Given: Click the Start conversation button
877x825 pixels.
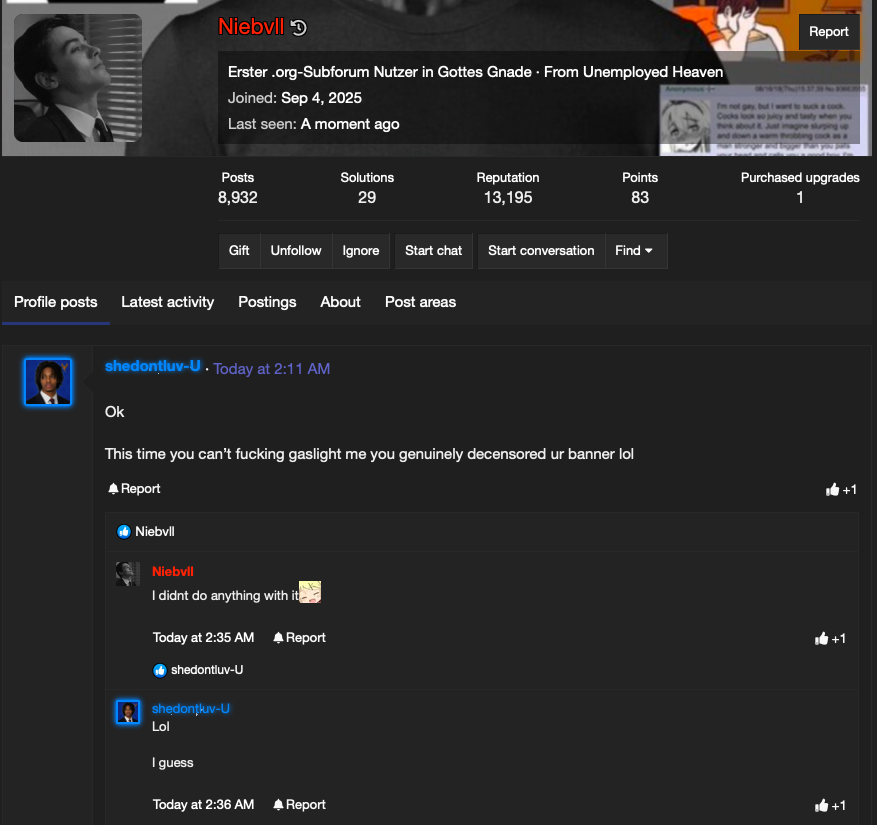Looking at the screenshot, I should click(x=541, y=251).
